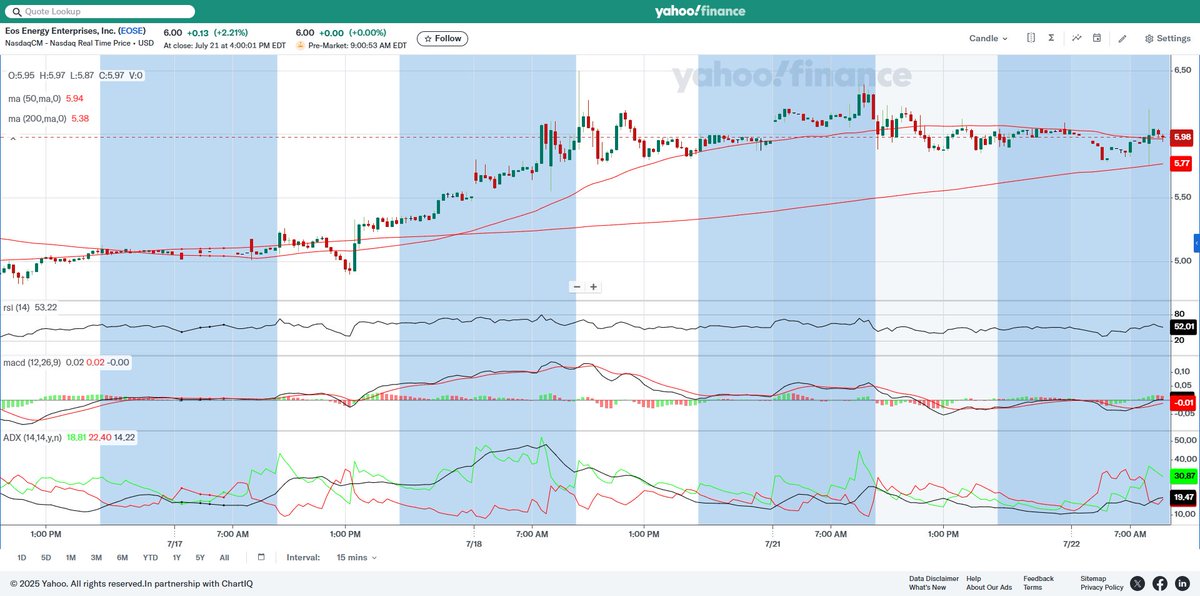Open the chart events line icon

pyautogui.click(x=1077, y=38)
